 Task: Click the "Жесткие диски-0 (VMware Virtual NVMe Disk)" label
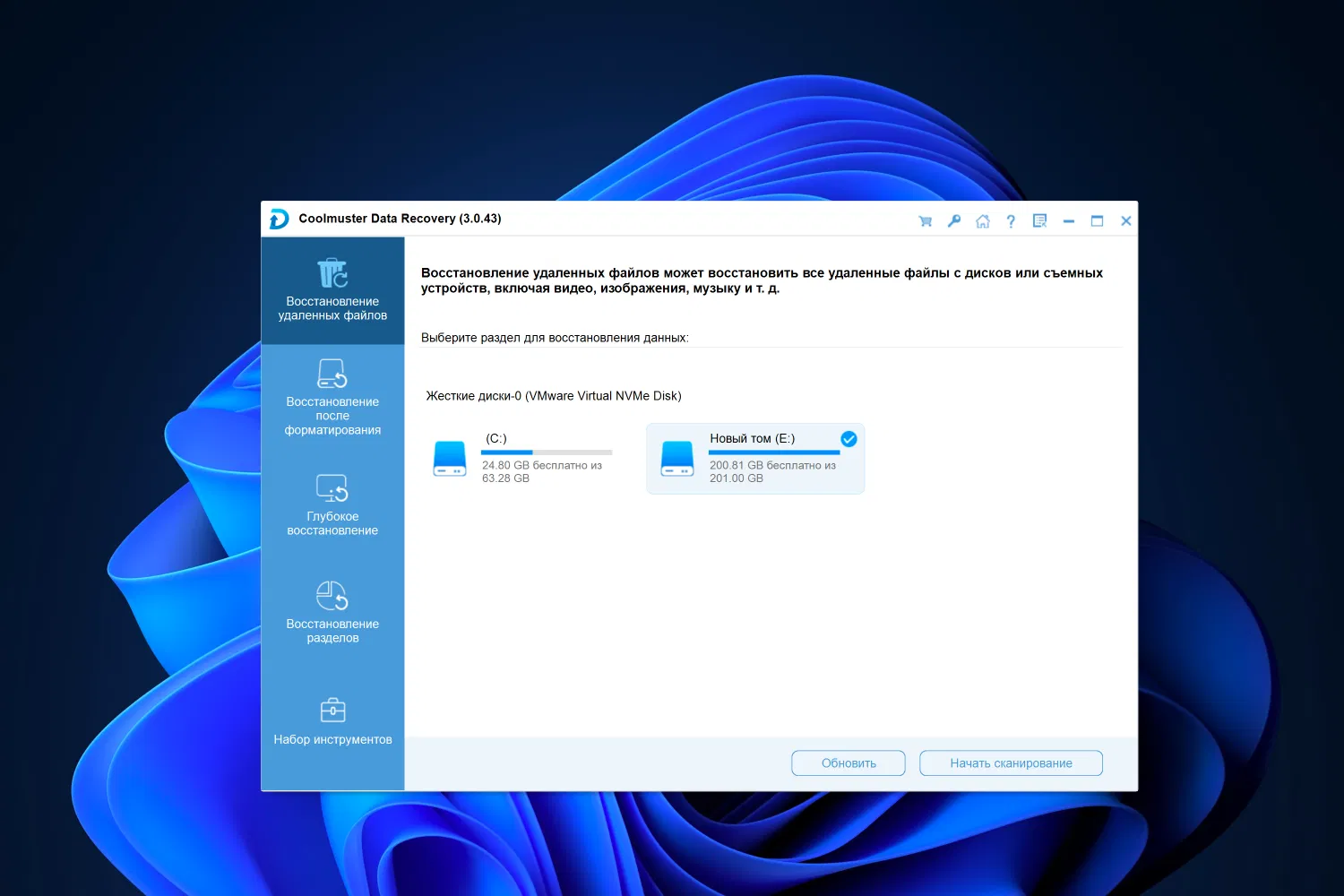(x=554, y=396)
